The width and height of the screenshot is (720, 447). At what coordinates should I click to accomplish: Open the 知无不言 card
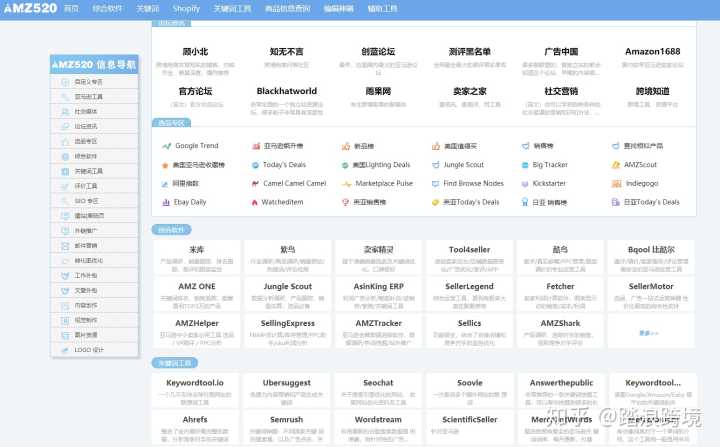pos(287,57)
